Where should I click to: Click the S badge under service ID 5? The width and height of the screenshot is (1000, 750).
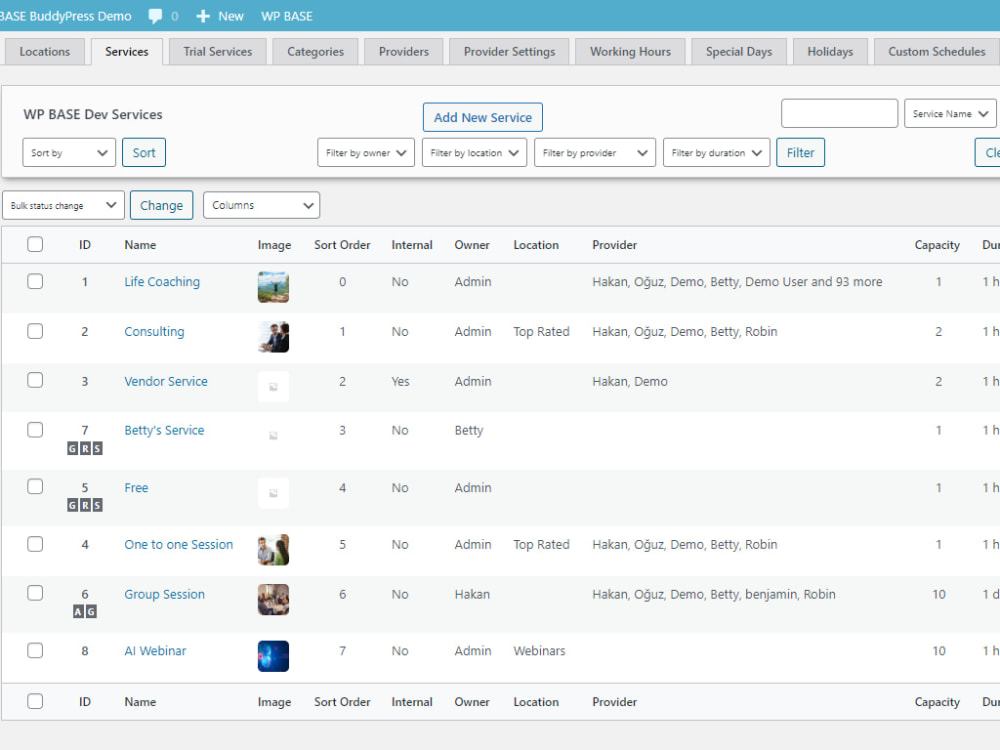[97, 505]
